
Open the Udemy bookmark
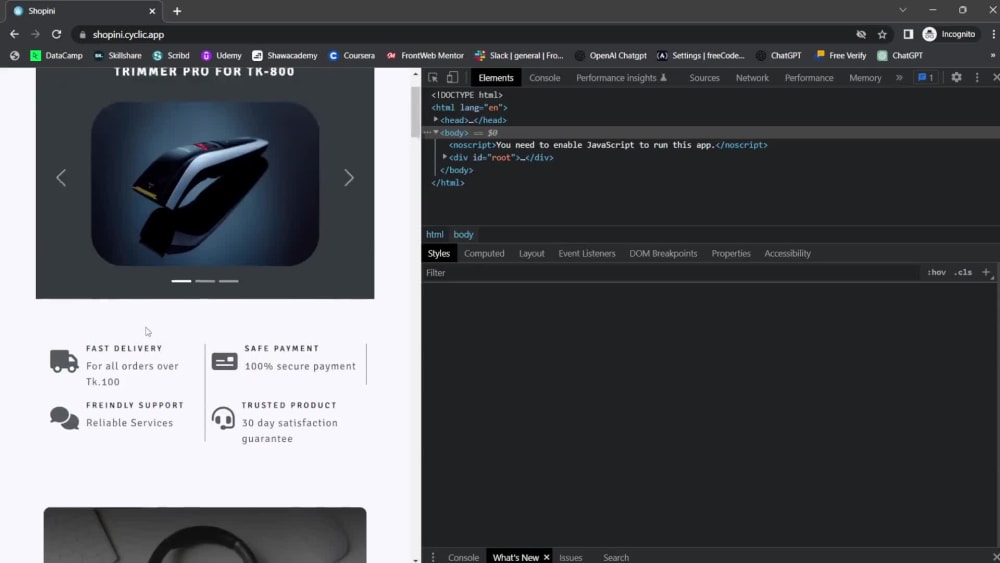tap(221, 55)
